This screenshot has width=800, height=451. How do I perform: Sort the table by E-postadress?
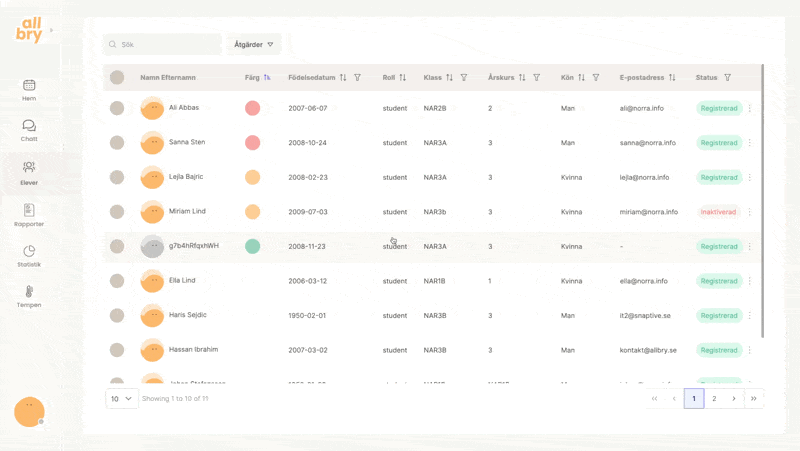click(672, 78)
